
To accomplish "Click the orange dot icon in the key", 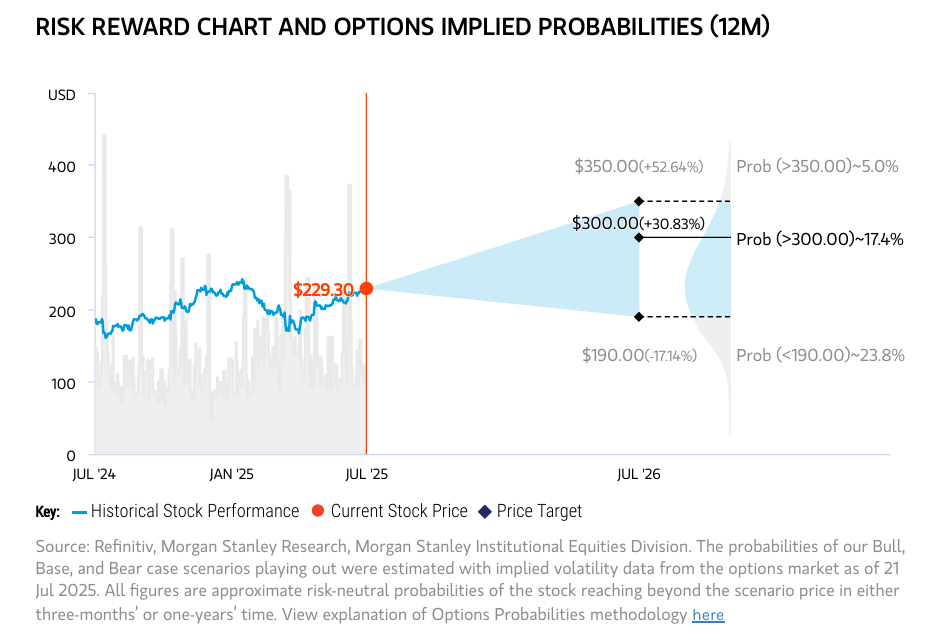I will pyautogui.click(x=318, y=511).
